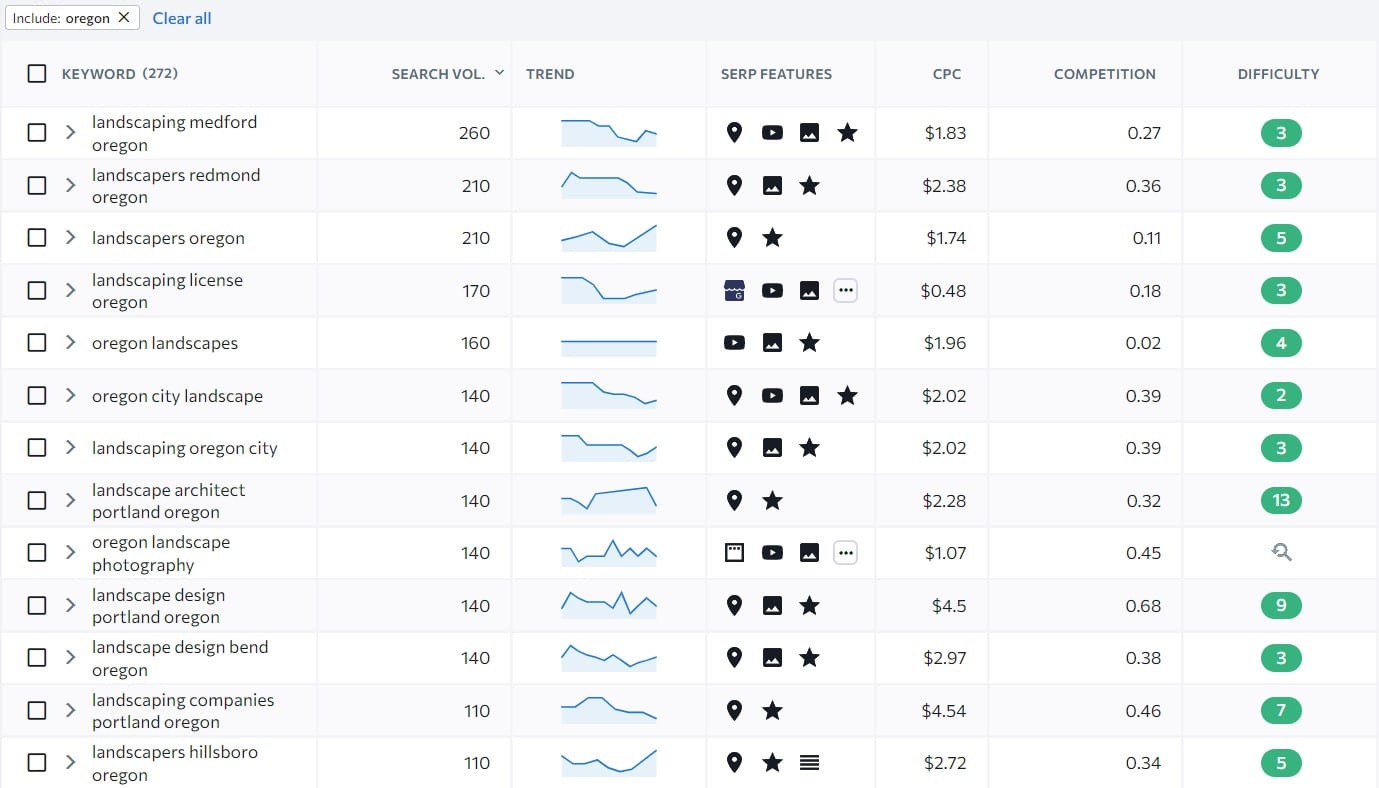The height and width of the screenshot is (788, 1379).
Task: Expand the landscapers redmond oregon row
Action: (70, 186)
